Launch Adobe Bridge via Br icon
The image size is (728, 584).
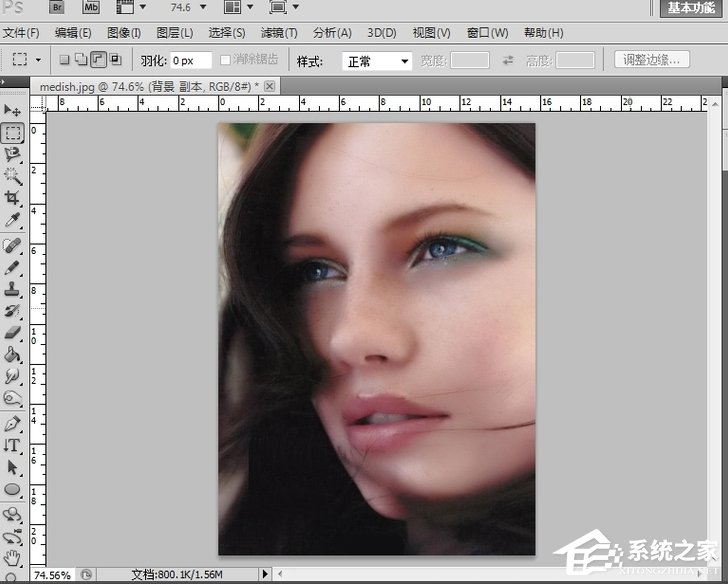pyautogui.click(x=57, y=7)
